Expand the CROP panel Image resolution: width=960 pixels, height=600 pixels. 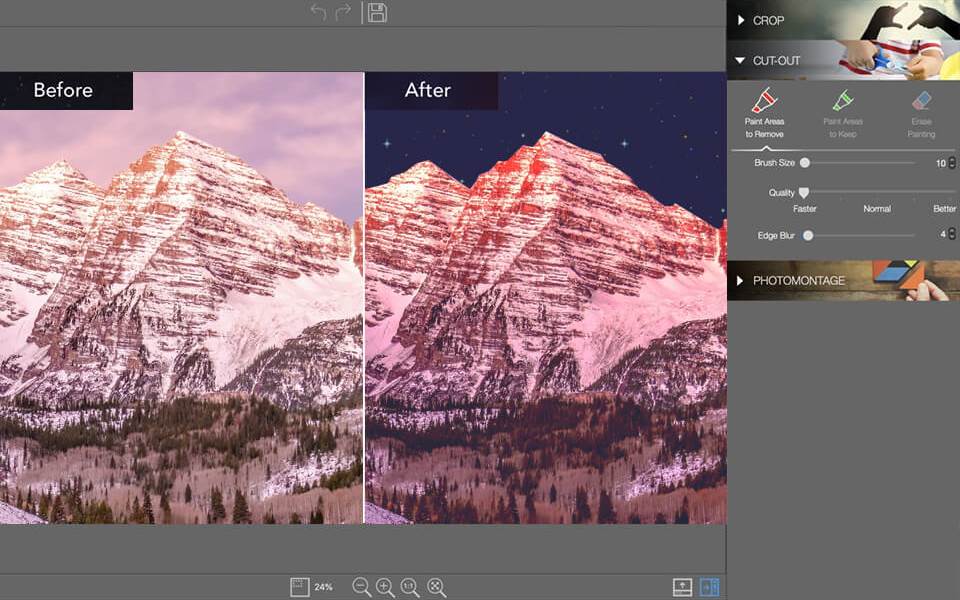pyautogui.click(x=768, y=20)
